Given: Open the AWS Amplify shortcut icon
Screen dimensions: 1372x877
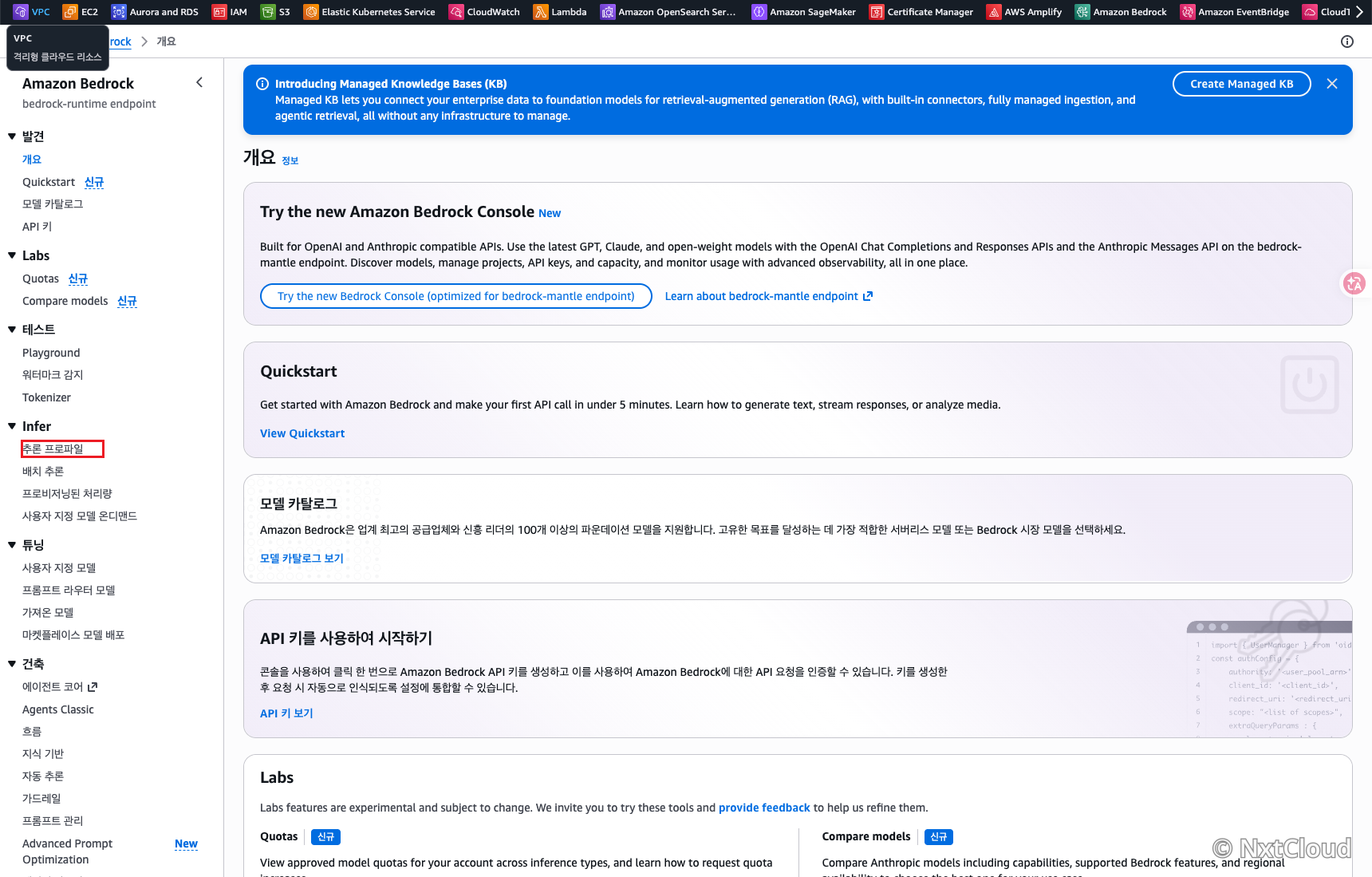Looking at the screenshot, I should pos(994,12).
